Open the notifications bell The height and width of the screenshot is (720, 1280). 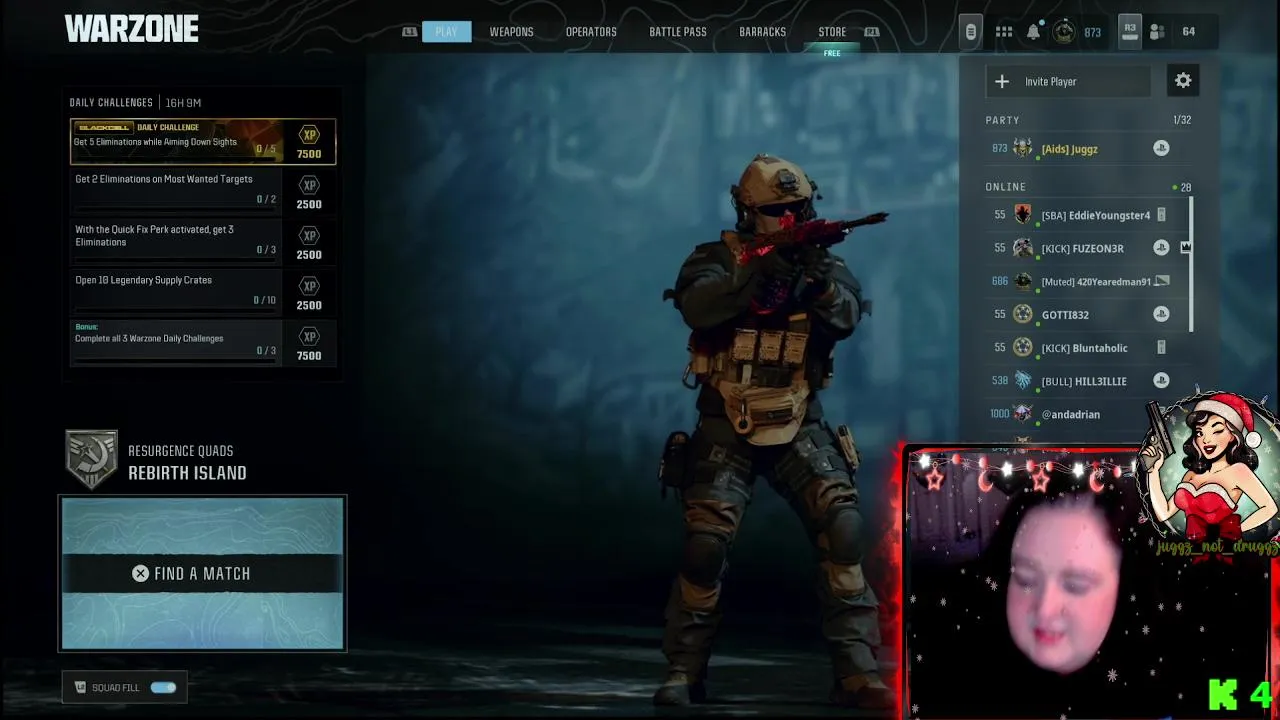pyautogui.click(x=1033, y=32)
